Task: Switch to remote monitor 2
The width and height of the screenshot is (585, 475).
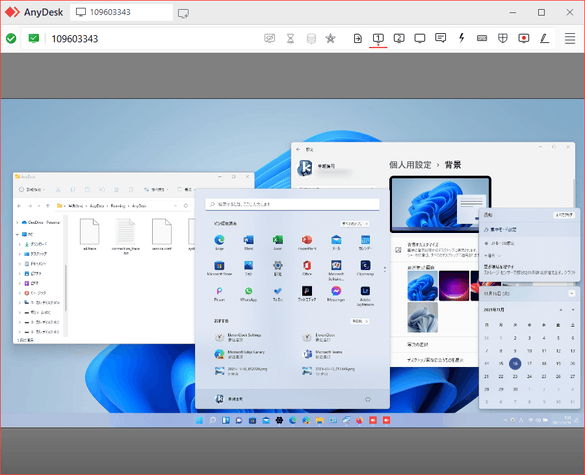Action: pyautogui.click(x=399, y=38)
